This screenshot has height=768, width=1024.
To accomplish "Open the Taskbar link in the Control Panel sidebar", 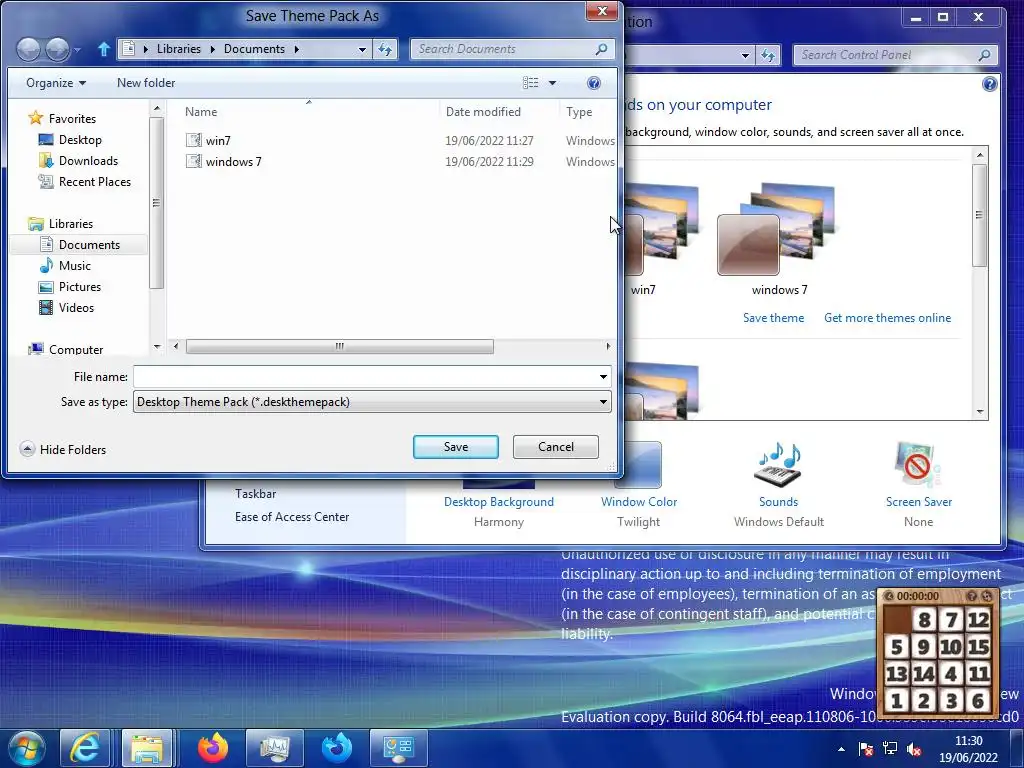I will pos(255,494).
